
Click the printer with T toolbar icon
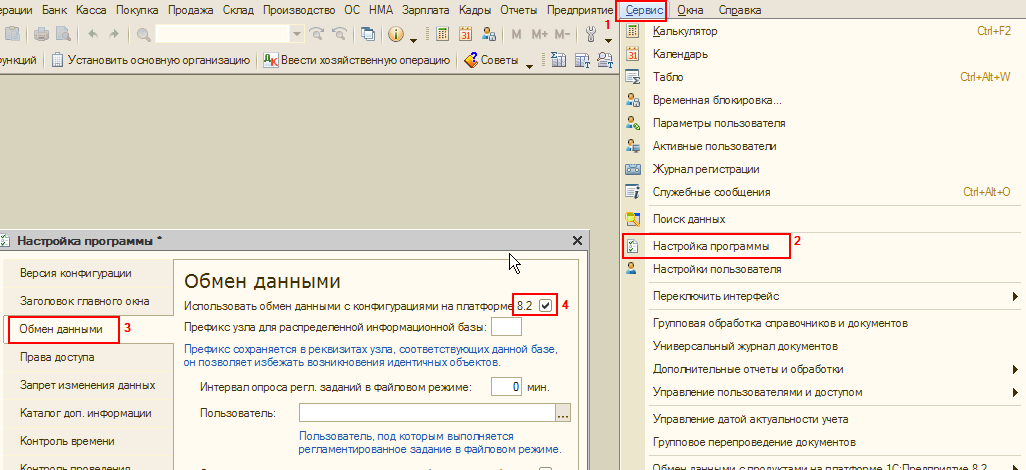[606, 60]
